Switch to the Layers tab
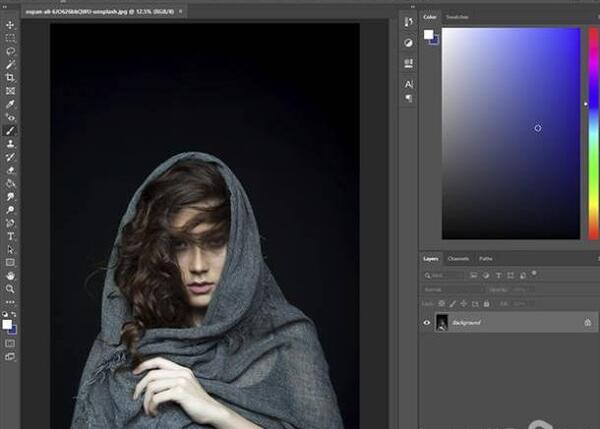The height and width of the screenshot is (429, 600). [430, 259]
